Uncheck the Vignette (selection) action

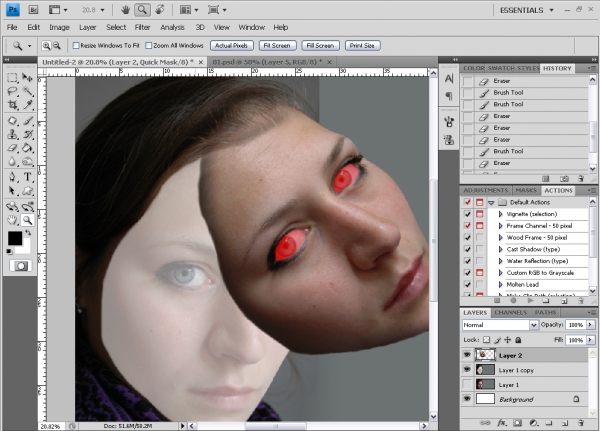[467, 214]
